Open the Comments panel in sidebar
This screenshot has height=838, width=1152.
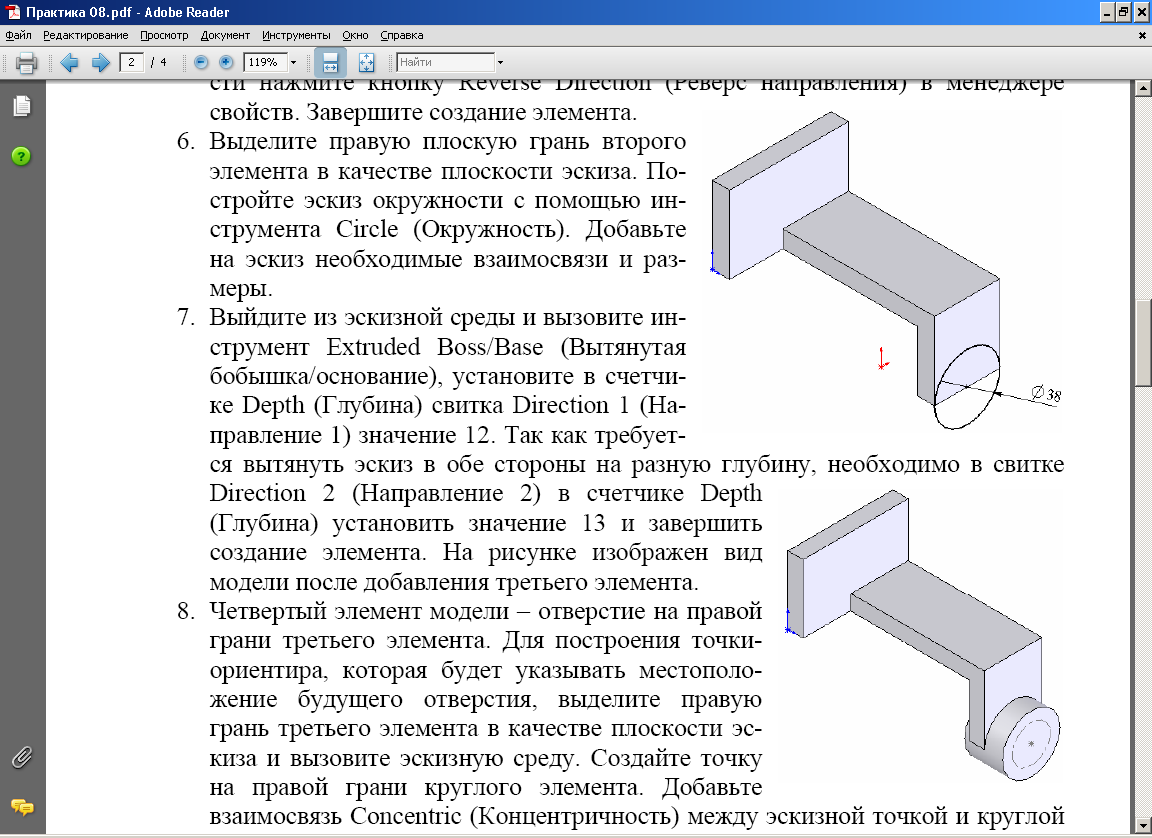click(x=21, y=806)
